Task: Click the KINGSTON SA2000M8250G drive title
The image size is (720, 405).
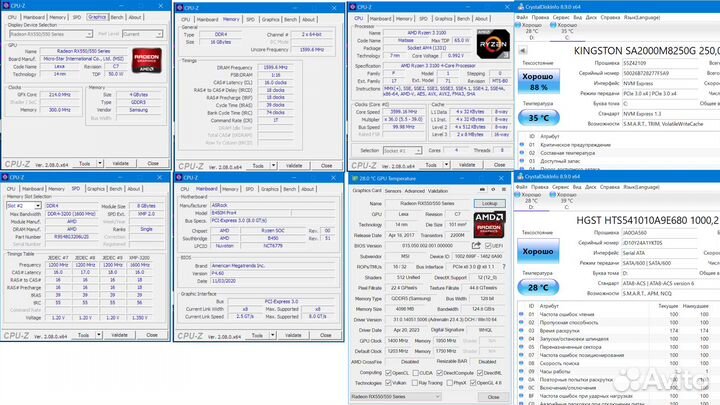Action: click(647, 51)
